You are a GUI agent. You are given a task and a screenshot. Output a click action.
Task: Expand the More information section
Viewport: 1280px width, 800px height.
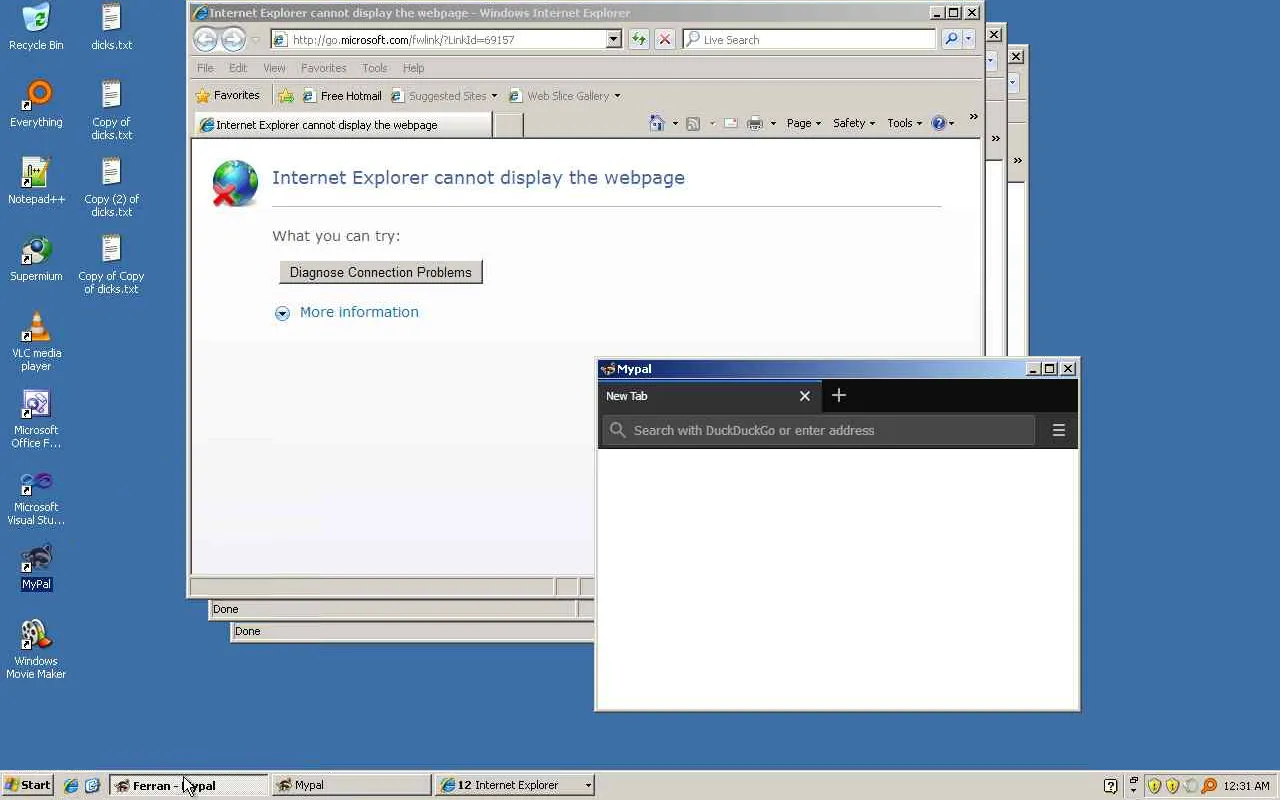coord(347,312)
